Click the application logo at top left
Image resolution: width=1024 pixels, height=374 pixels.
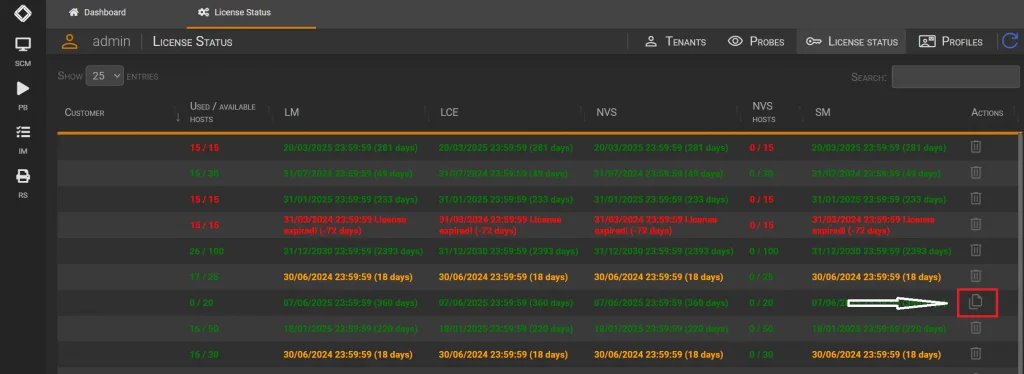pyautogui.click(x=23, y=12)
